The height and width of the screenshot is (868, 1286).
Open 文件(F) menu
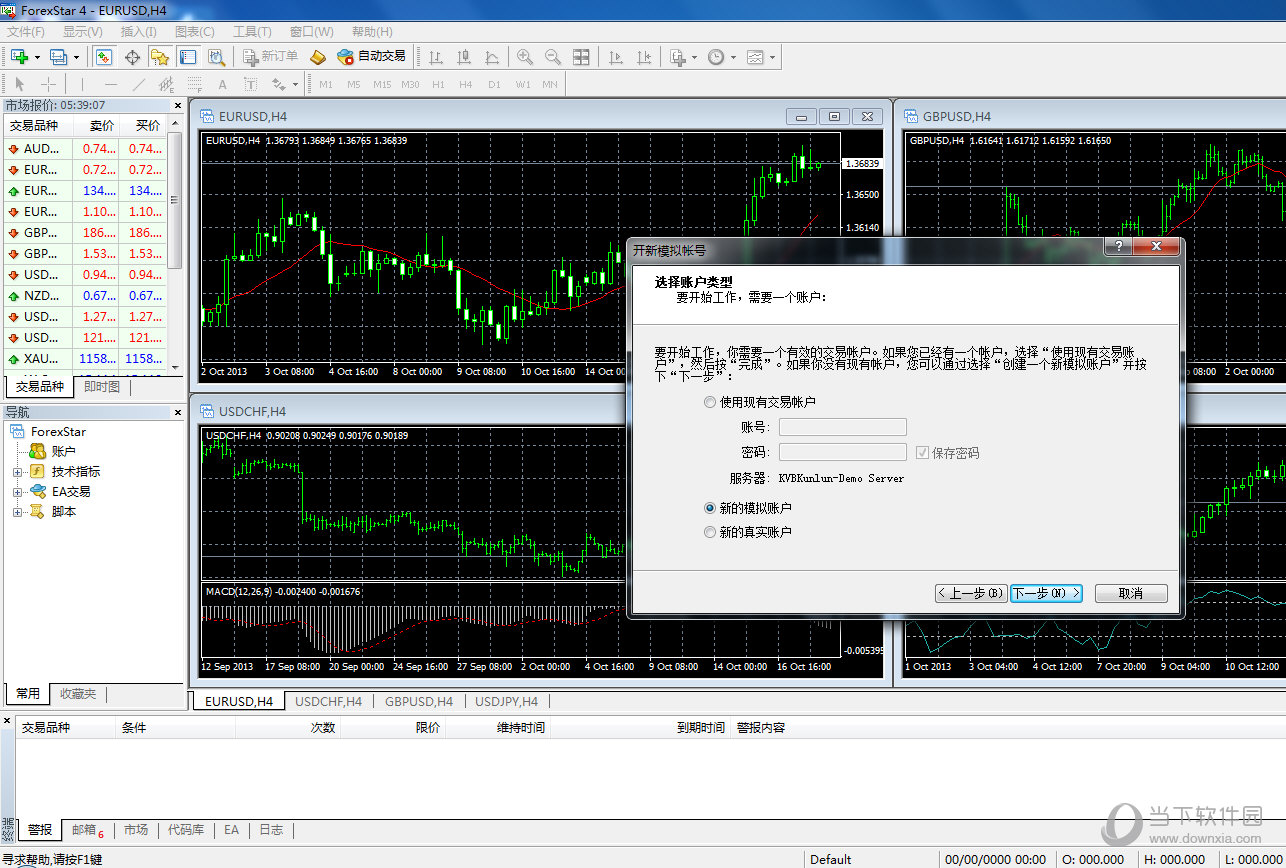pos(26,32)
